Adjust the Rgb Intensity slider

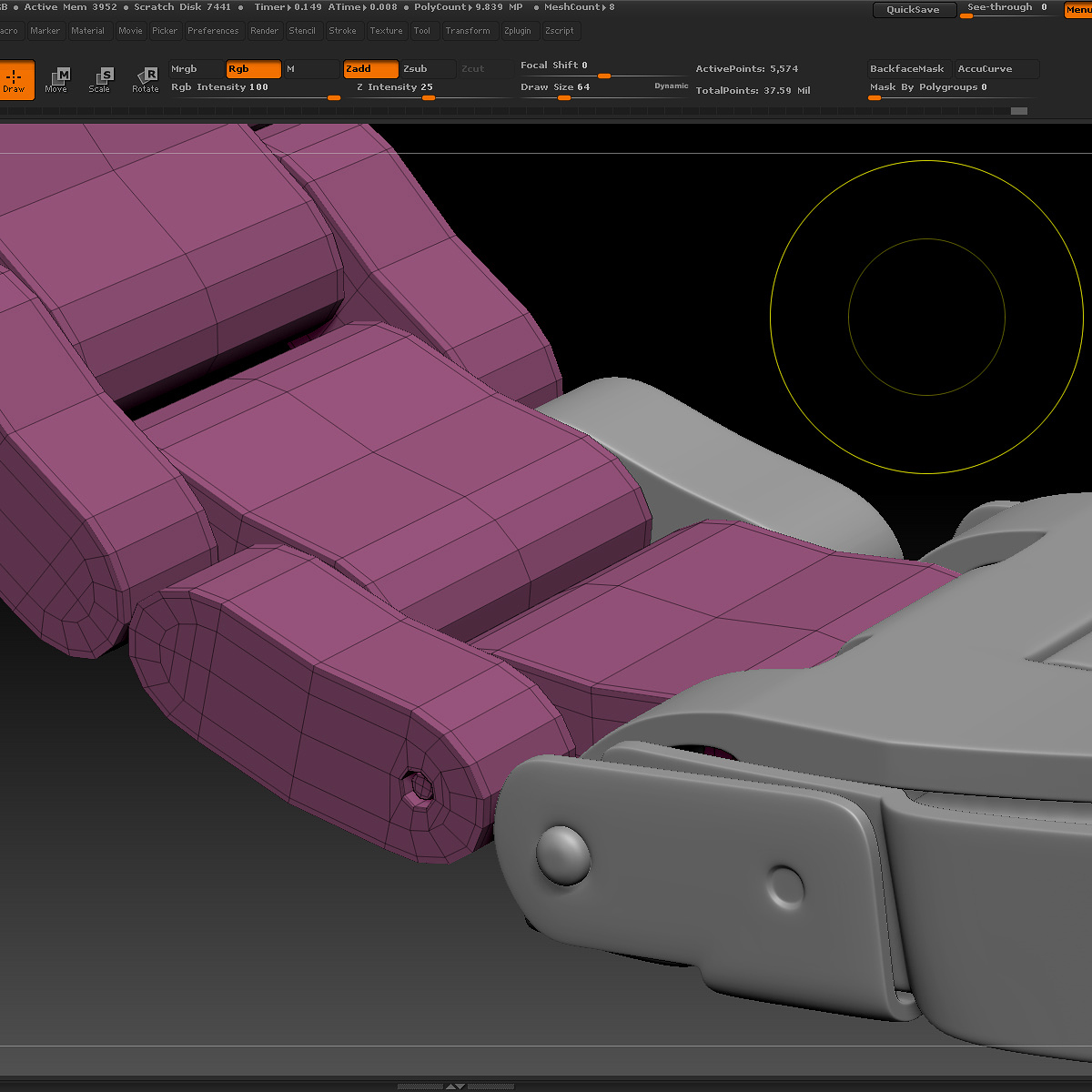coord(256,89)
